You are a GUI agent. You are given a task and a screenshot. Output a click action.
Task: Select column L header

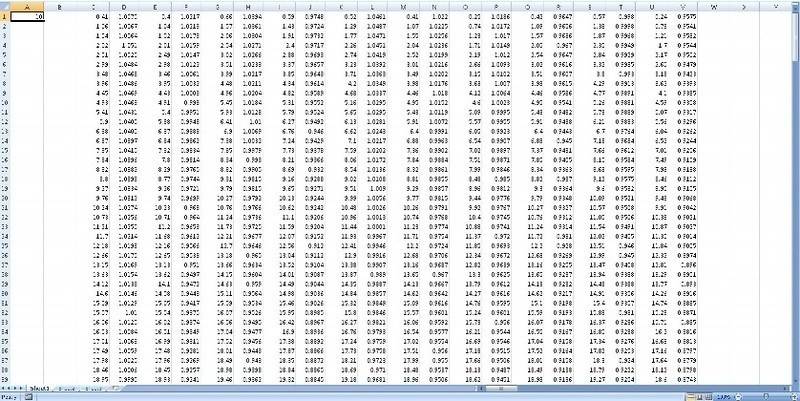pos(372,7)
